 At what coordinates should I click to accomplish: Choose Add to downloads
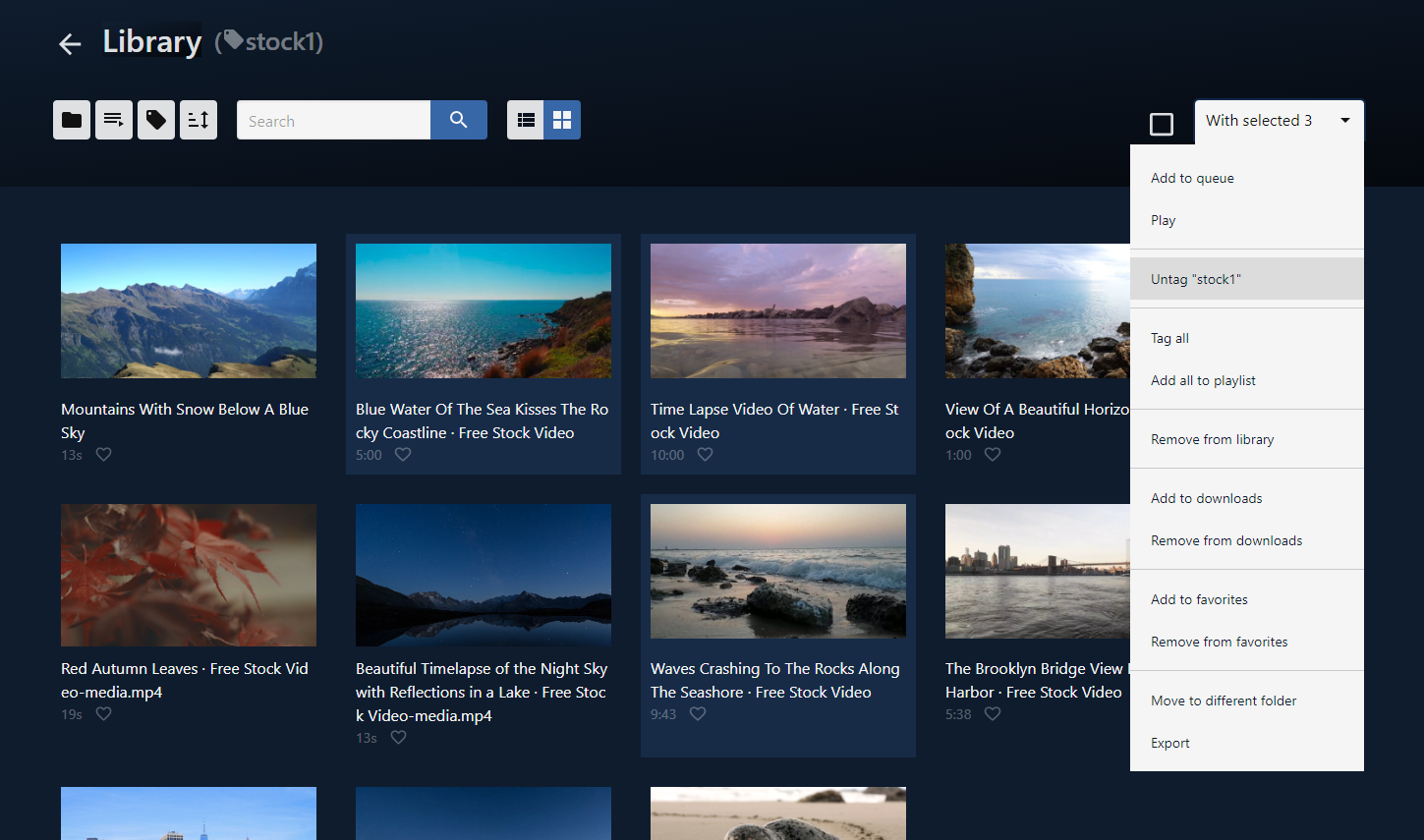click(x=1247, y=498)
